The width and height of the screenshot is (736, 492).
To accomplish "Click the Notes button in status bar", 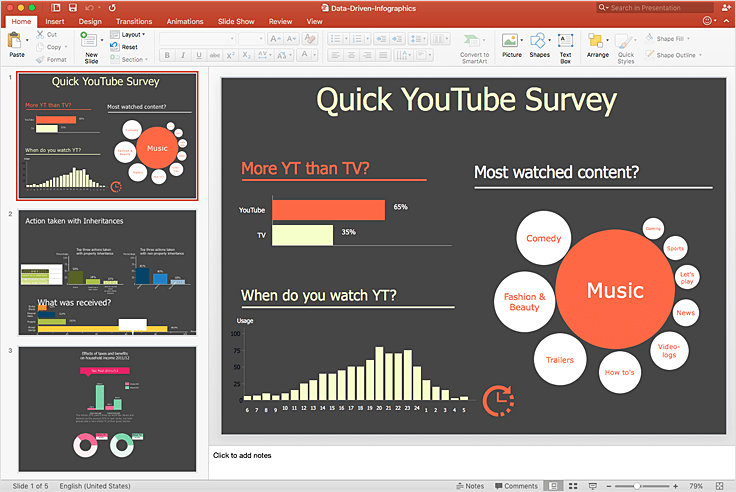I will click(x=470, y=486).
